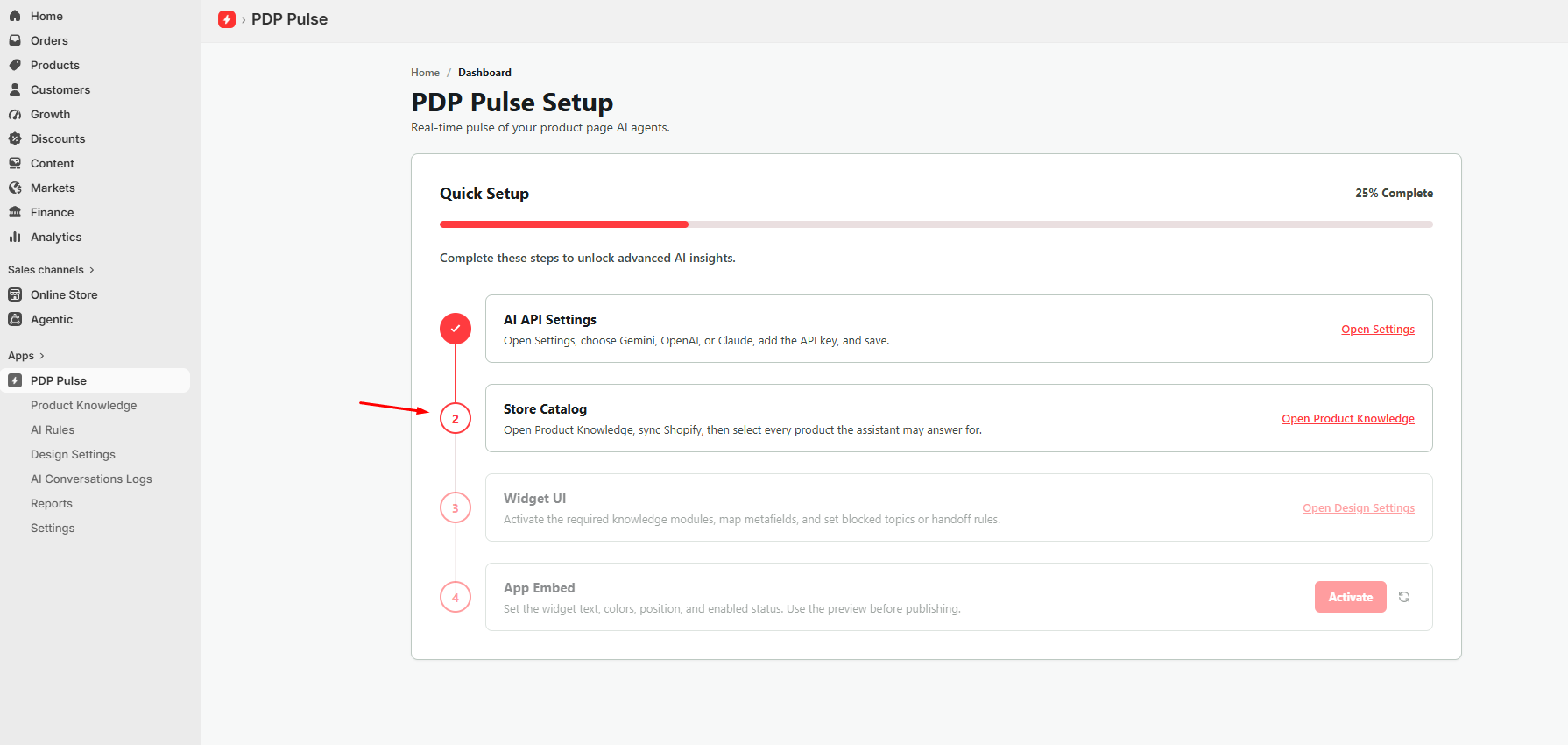The image size is (1568, 745).
Task: Click the Widget UI step heading
Action: [534, 499]
